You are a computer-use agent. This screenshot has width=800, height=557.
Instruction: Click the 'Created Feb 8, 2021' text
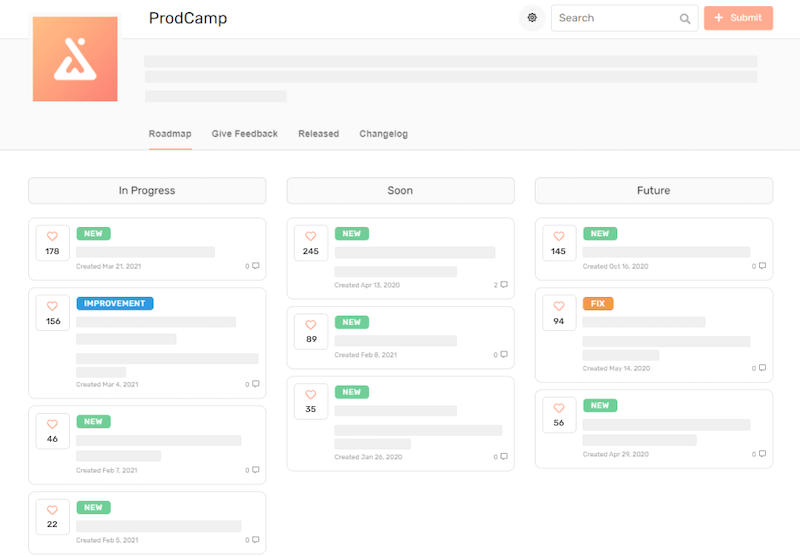click(365, 355)
